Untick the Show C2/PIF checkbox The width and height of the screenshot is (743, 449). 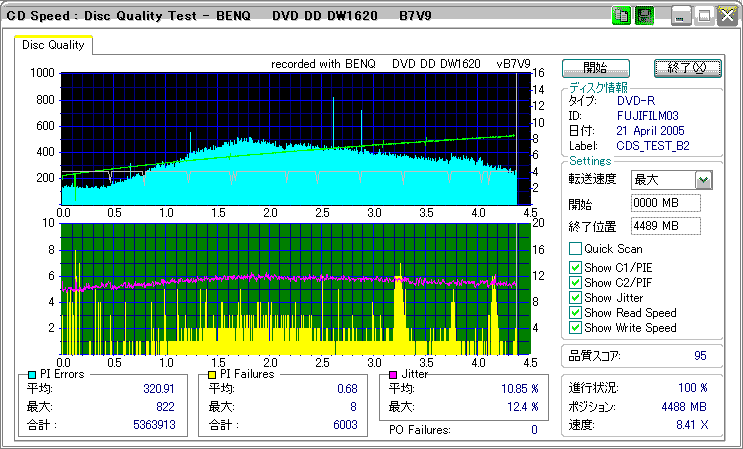(x=575, y=283)
